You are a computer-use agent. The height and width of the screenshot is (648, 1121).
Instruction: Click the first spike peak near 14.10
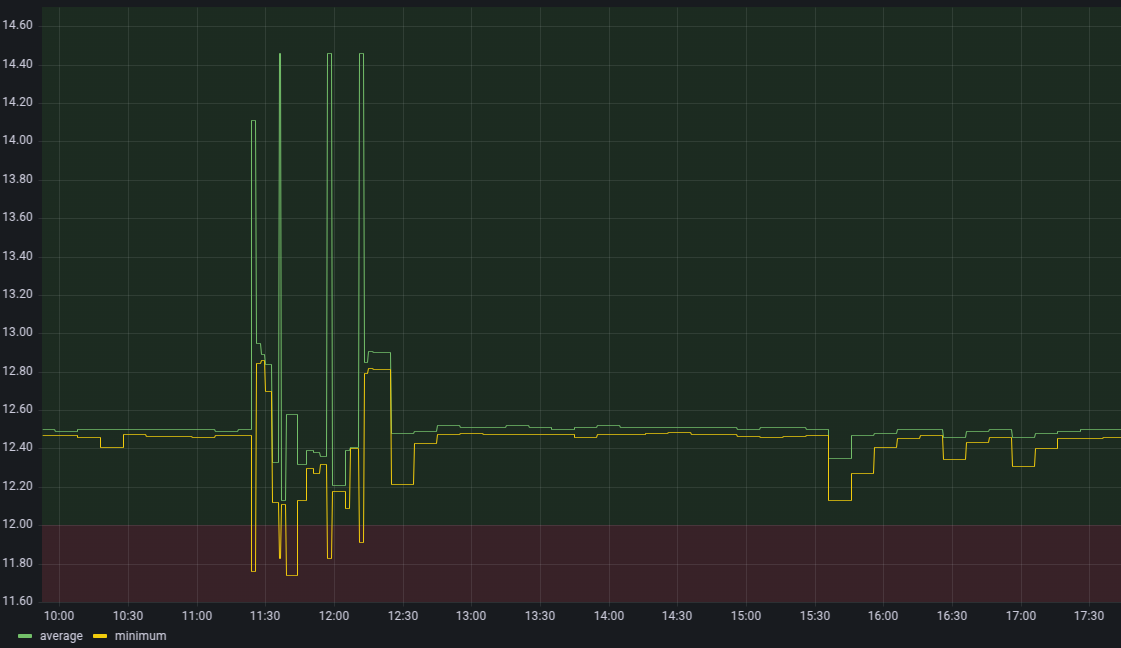pyautogui.click(x=253, y=121)
